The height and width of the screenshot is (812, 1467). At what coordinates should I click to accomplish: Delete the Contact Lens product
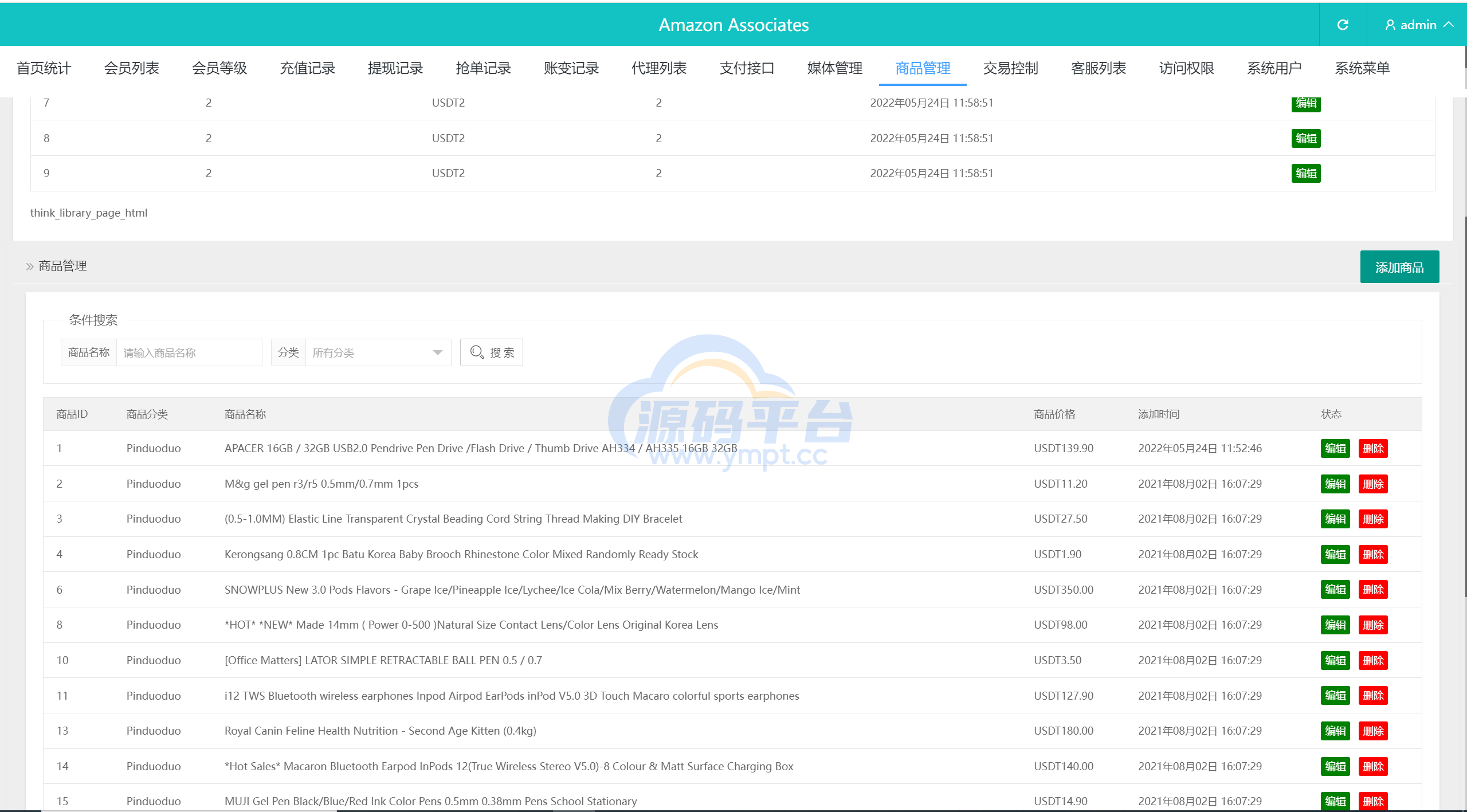tap(1373, 625)
